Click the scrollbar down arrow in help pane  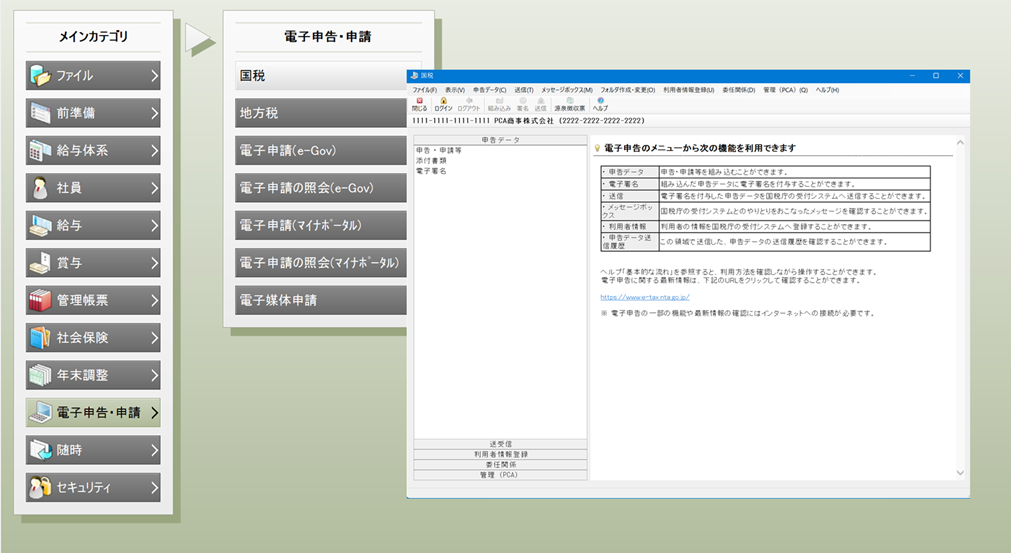[960, 473]
